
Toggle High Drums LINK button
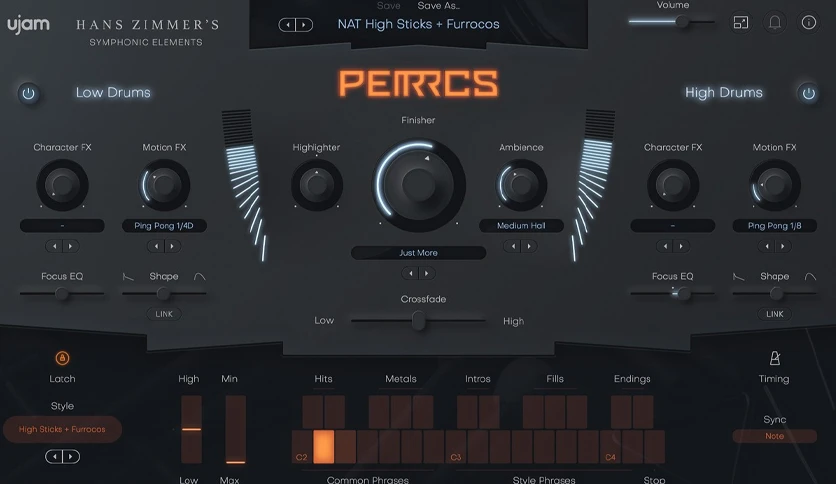[x=775, y=314]
